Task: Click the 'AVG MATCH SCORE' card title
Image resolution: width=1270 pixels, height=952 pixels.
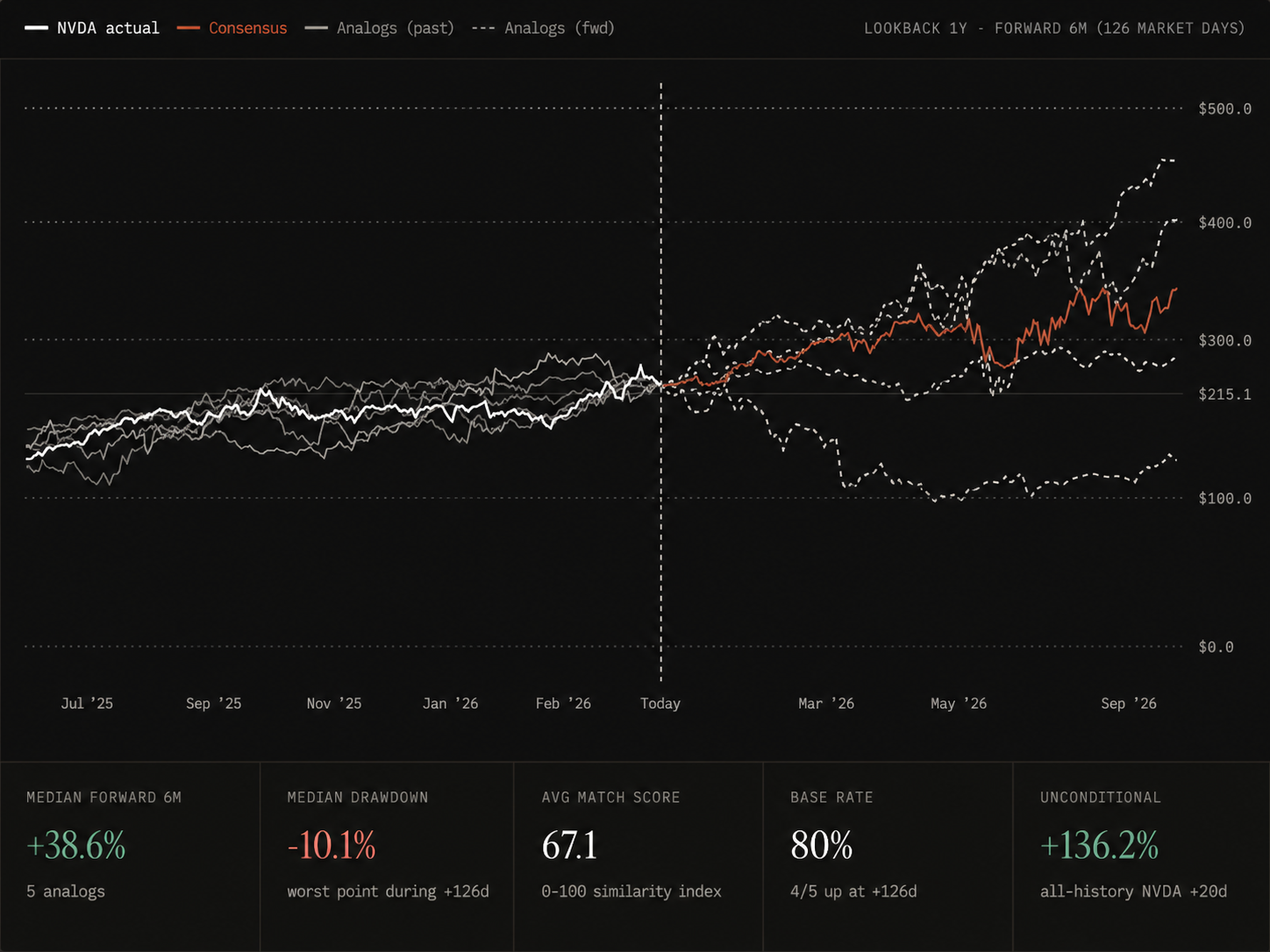Action: click(x=610, y=798)
